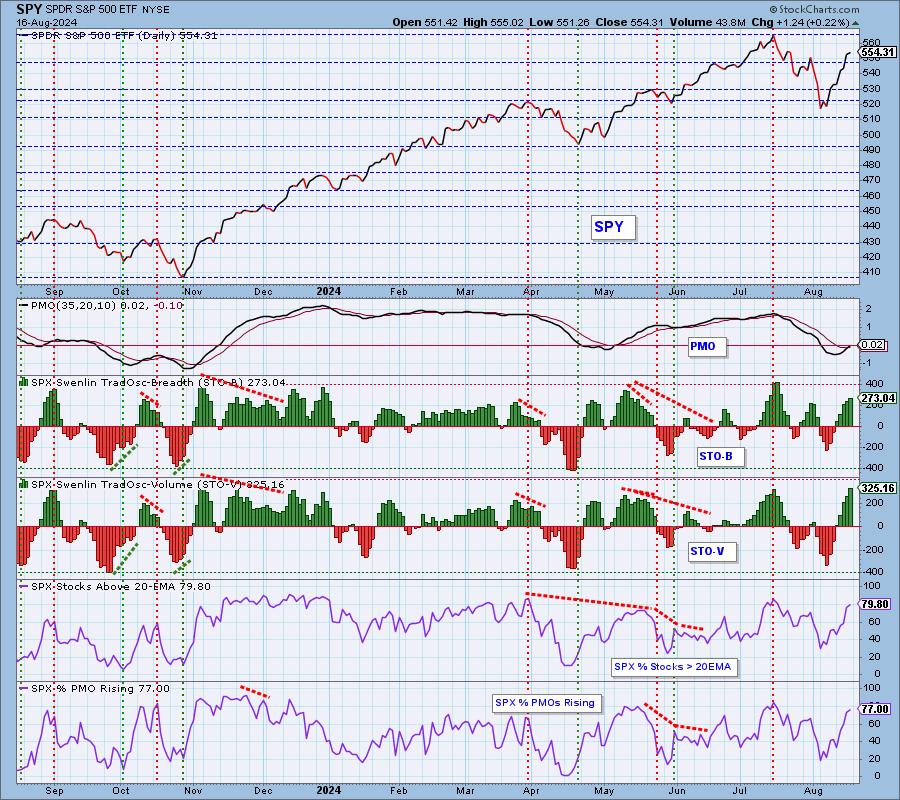Click the histogram legend icon before STO-V title
Viewport: 900px width, 800px height.
click(24, 484)
